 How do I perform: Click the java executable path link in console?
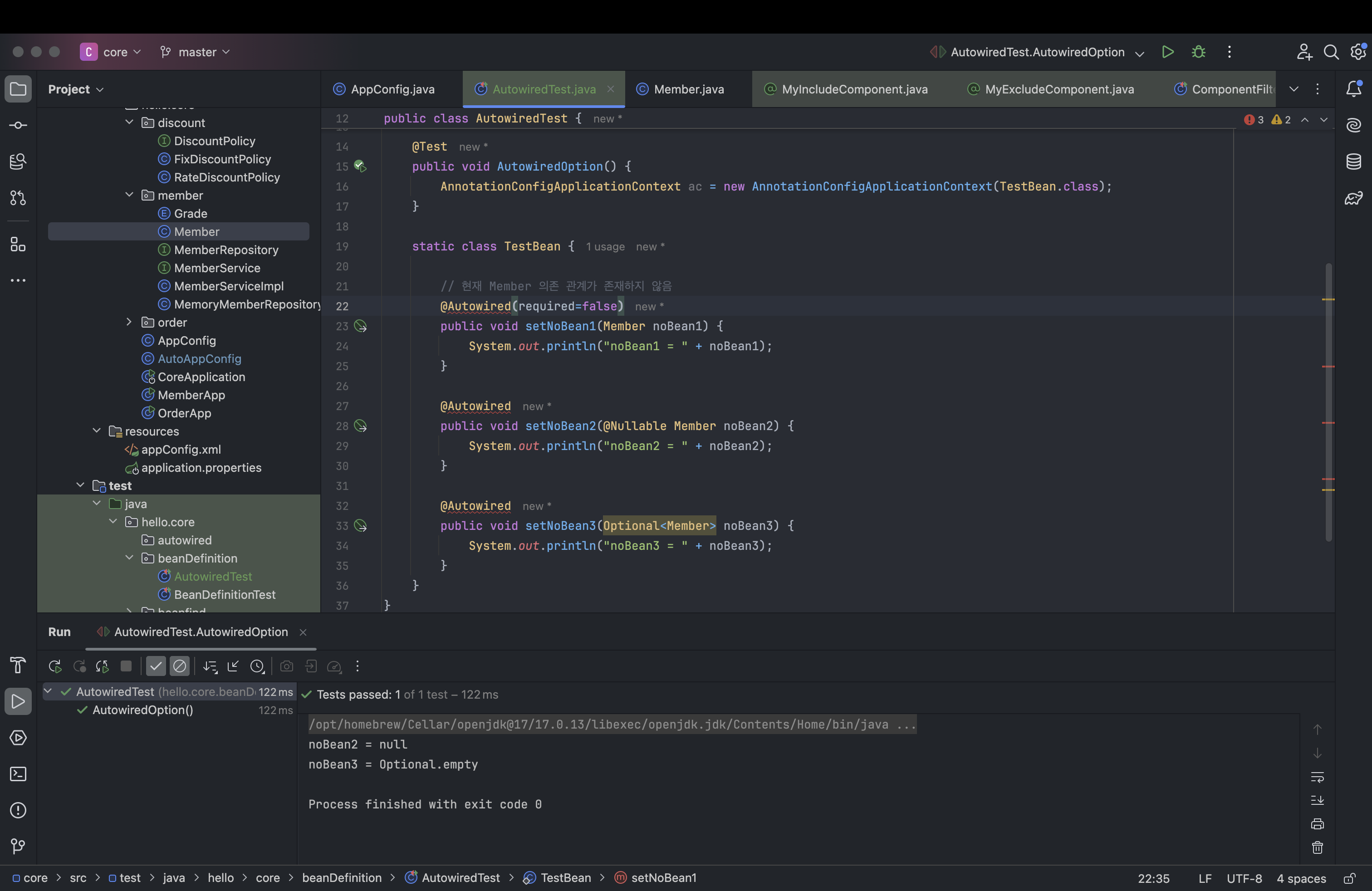click(611, 725)
